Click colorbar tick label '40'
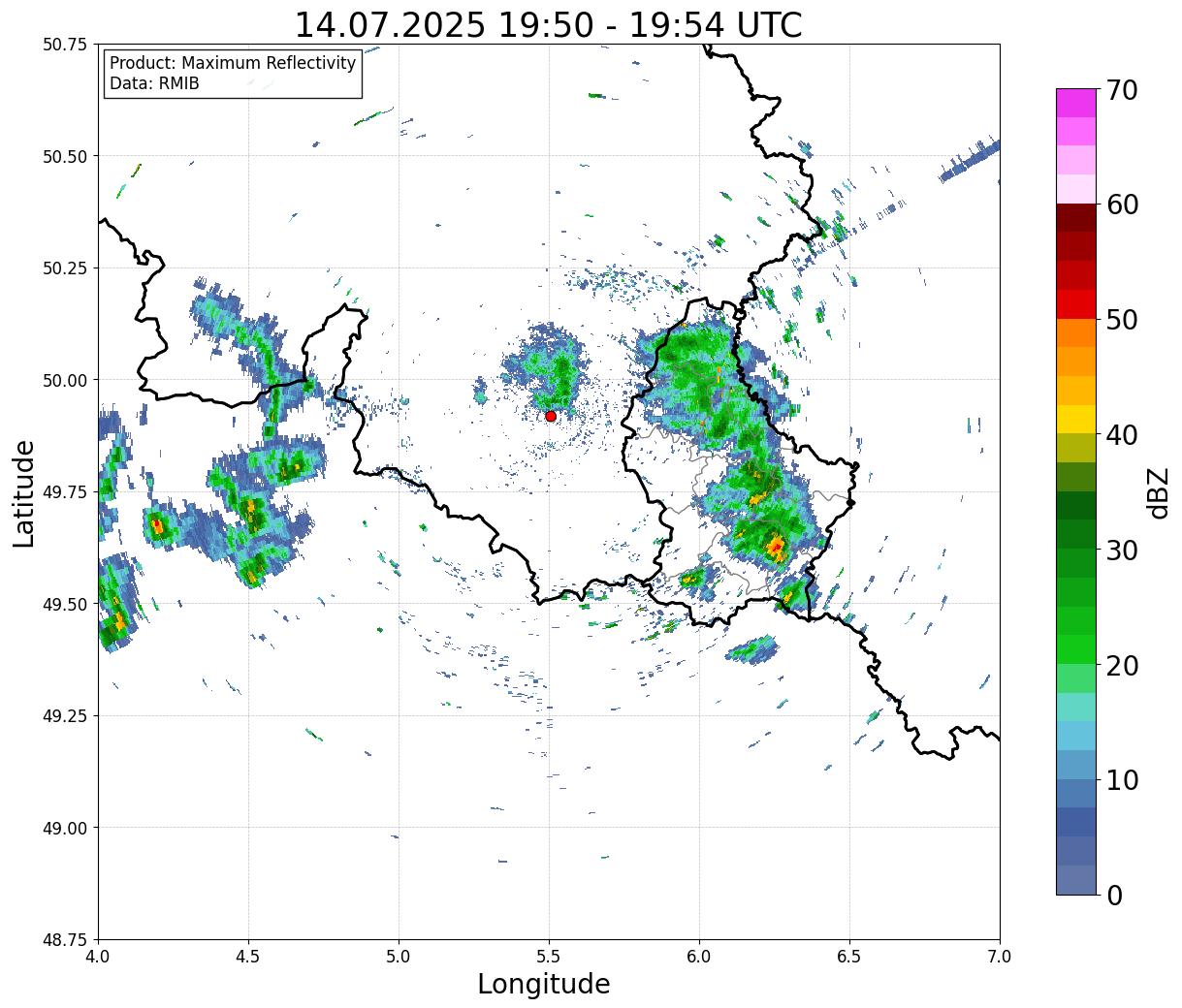This screenshot has width=1182, height=1008. pos(1122,434)
